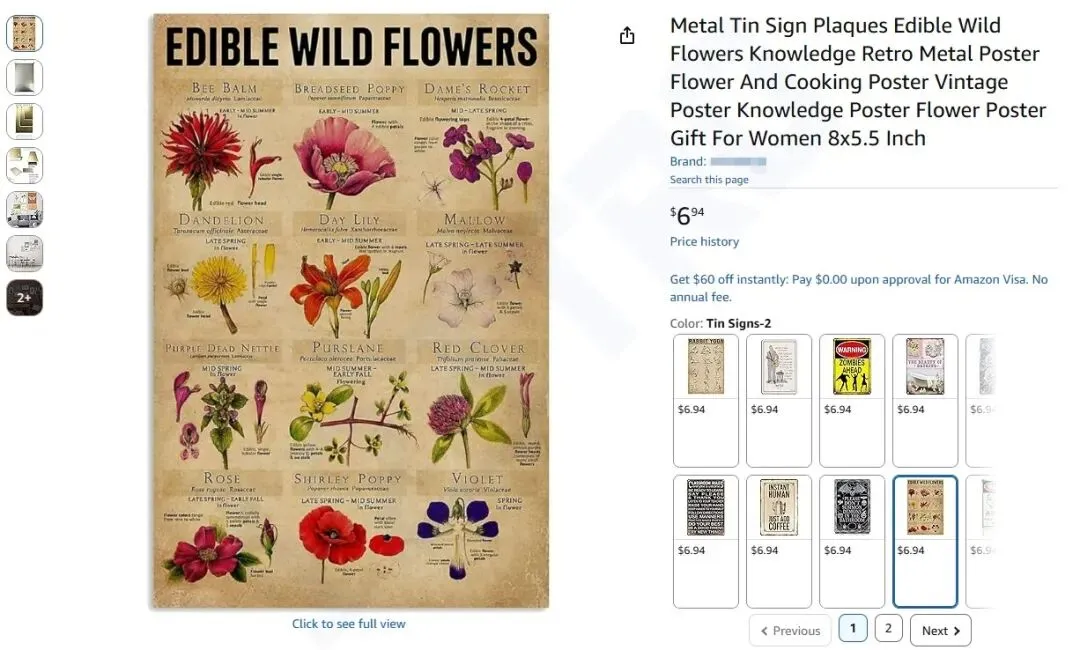Select the first Edible Wild Flowers thumbnail
The width and height of the screenshot is (1080, 650).
click(24, 33)
